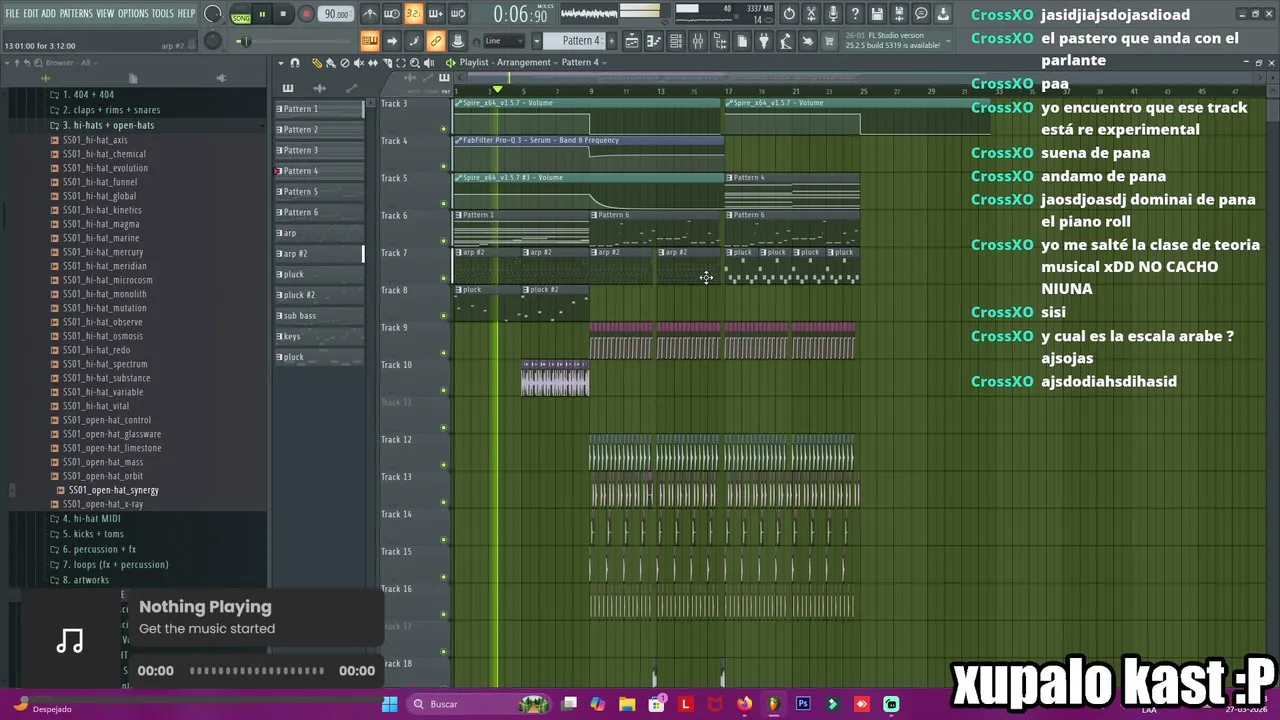Open Playlist options menu arrow
The width and height of the screenshot is (1280, 720).
click(x=280, y=62)
